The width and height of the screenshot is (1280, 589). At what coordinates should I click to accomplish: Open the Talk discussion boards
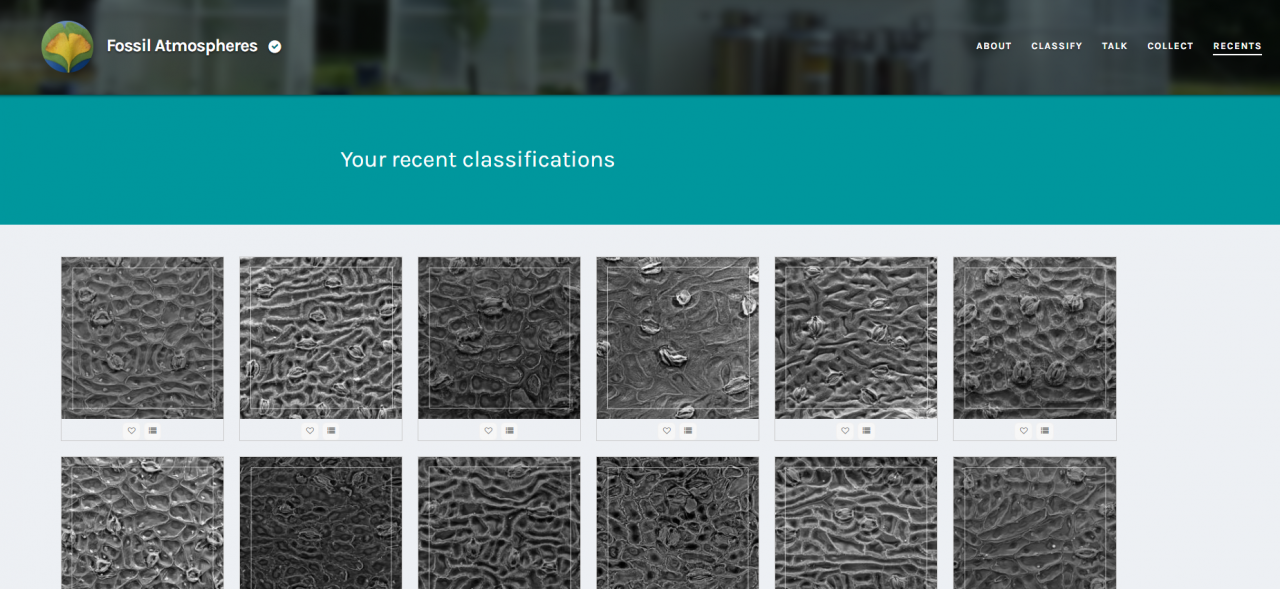click(1115, 46)
